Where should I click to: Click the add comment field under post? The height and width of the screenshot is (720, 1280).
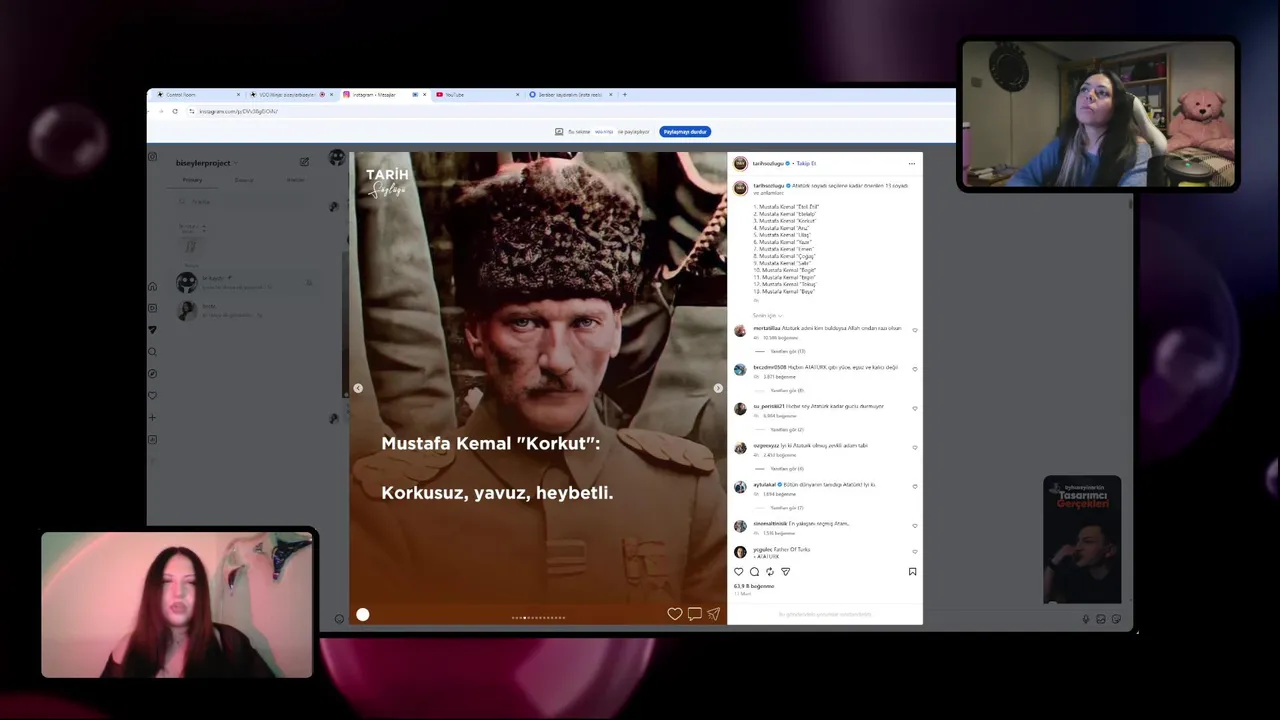(825, 614)
